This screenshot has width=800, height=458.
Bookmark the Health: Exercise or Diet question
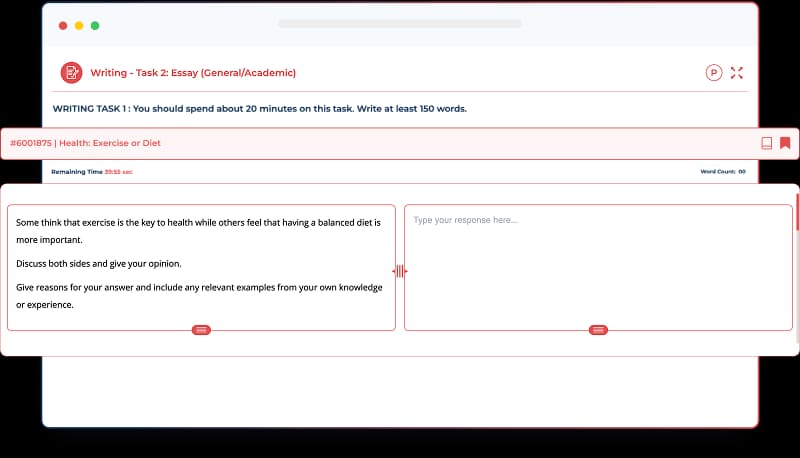tap(785, 143)
